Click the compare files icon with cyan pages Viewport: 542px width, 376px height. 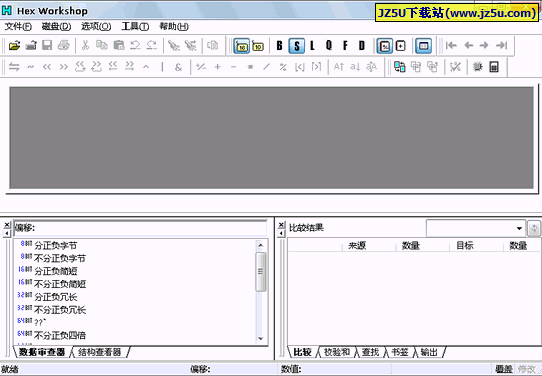400,67
